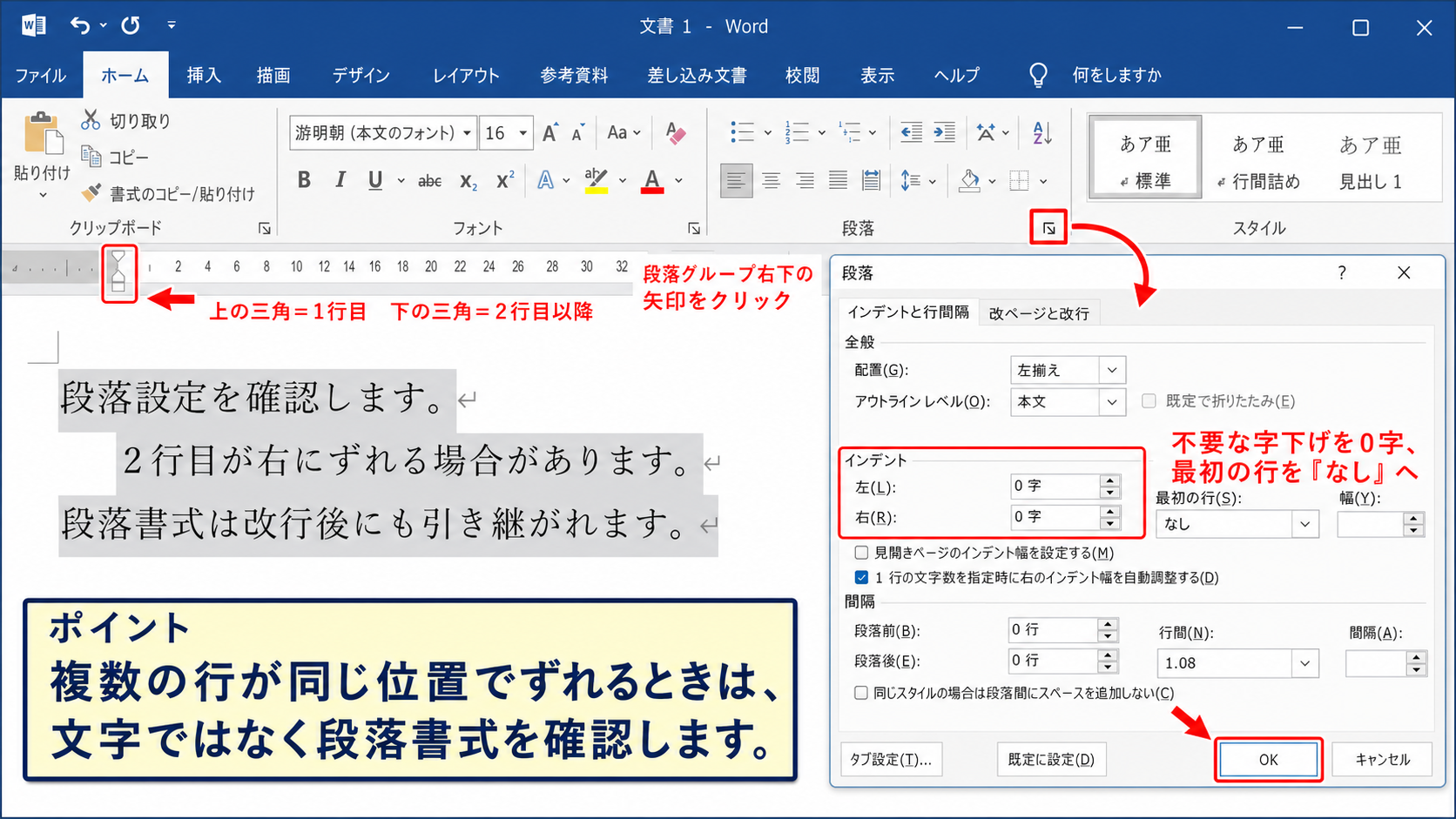Open the Font group dialog launcher
This screenshot has height=819, width=1456.
point(694,229)
